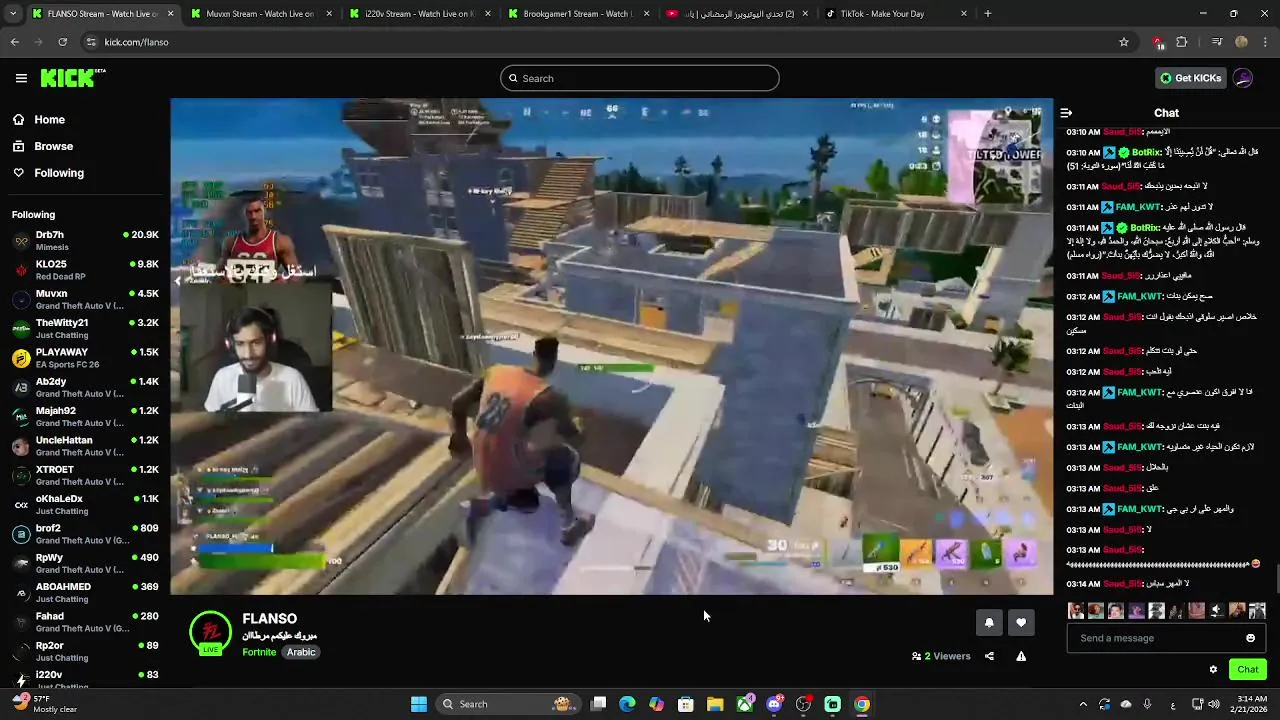Viewport: 1280px width, 720px height.
Task: Open Microsoft Edge from taskbar
Action: coord(627,704)
